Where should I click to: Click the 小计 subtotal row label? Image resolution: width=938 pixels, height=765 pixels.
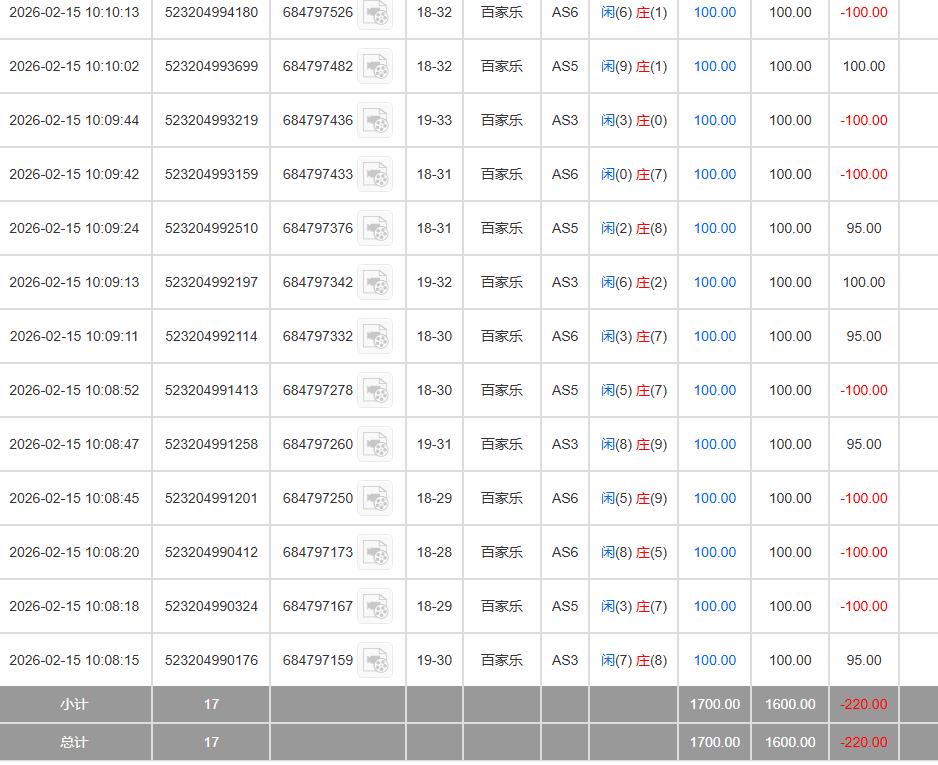[x=74, y=704]
